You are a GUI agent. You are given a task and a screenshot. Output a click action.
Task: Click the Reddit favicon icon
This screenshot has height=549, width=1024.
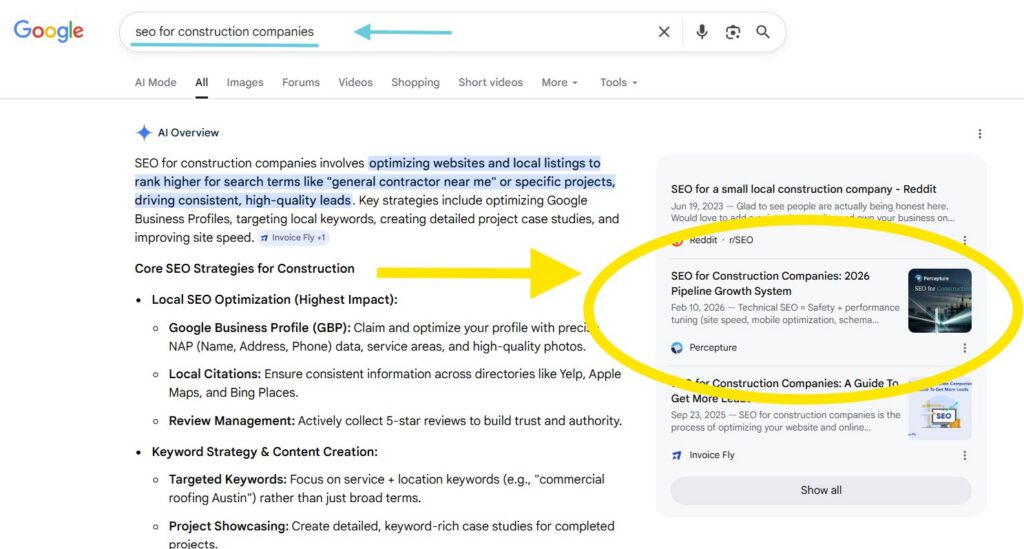(x=677, y=241)
